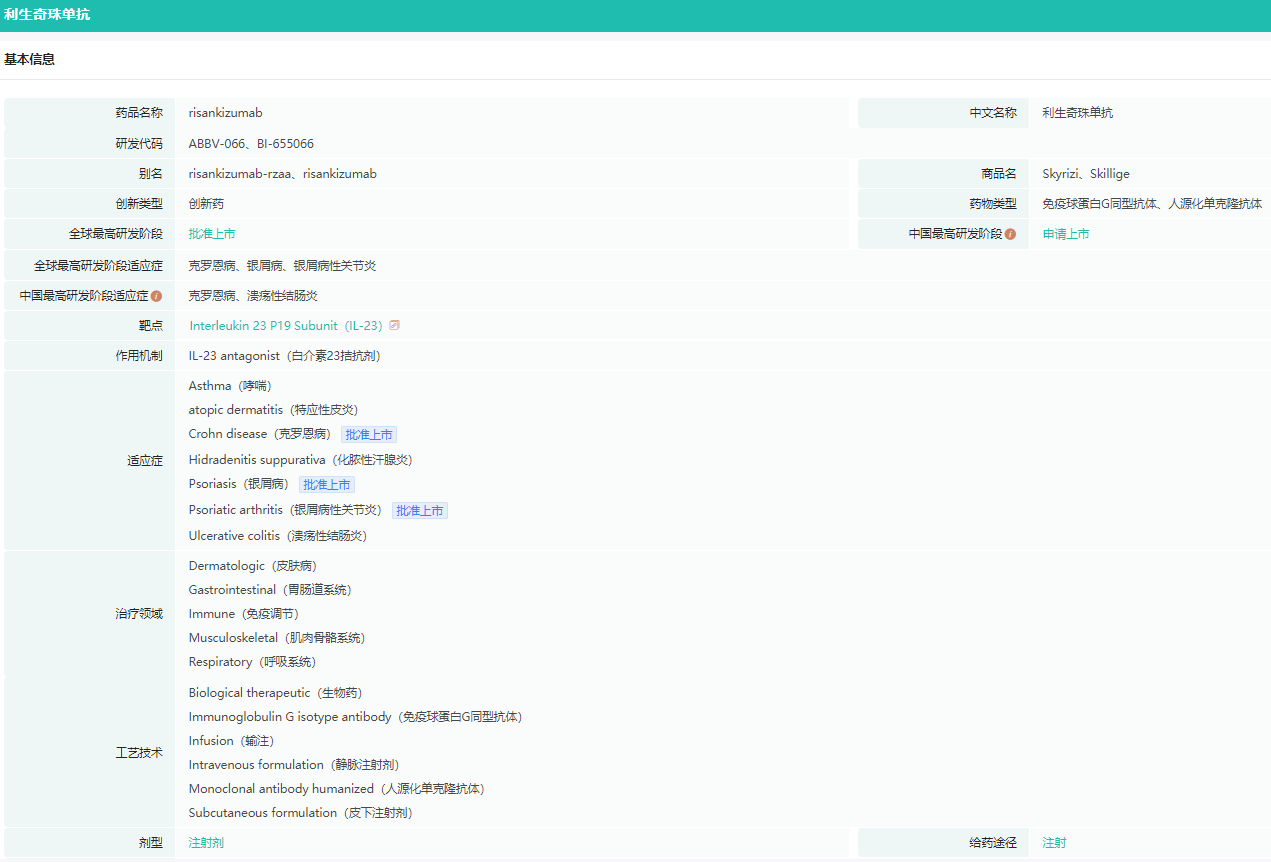1271x862 pixels.
Task: Click the Infusion（输注）technology entry
Action: pyautogui.click(x=231, y=741)
